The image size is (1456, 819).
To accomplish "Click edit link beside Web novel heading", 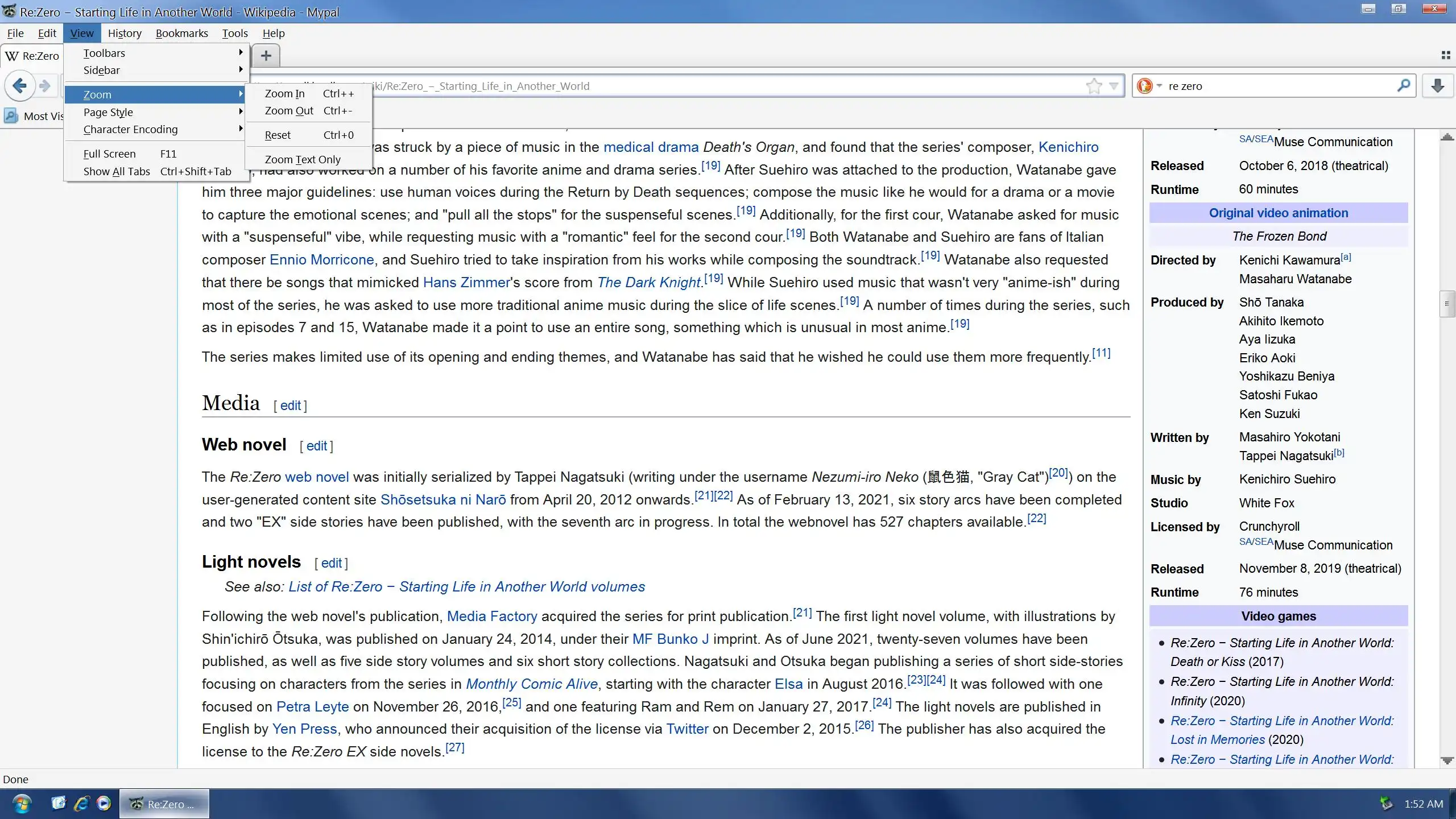I will pyautogui.click(x=317, y=446).
